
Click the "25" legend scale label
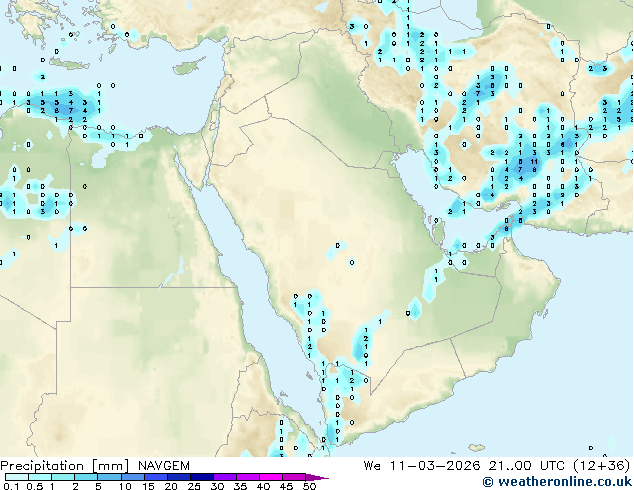[194, 486]
